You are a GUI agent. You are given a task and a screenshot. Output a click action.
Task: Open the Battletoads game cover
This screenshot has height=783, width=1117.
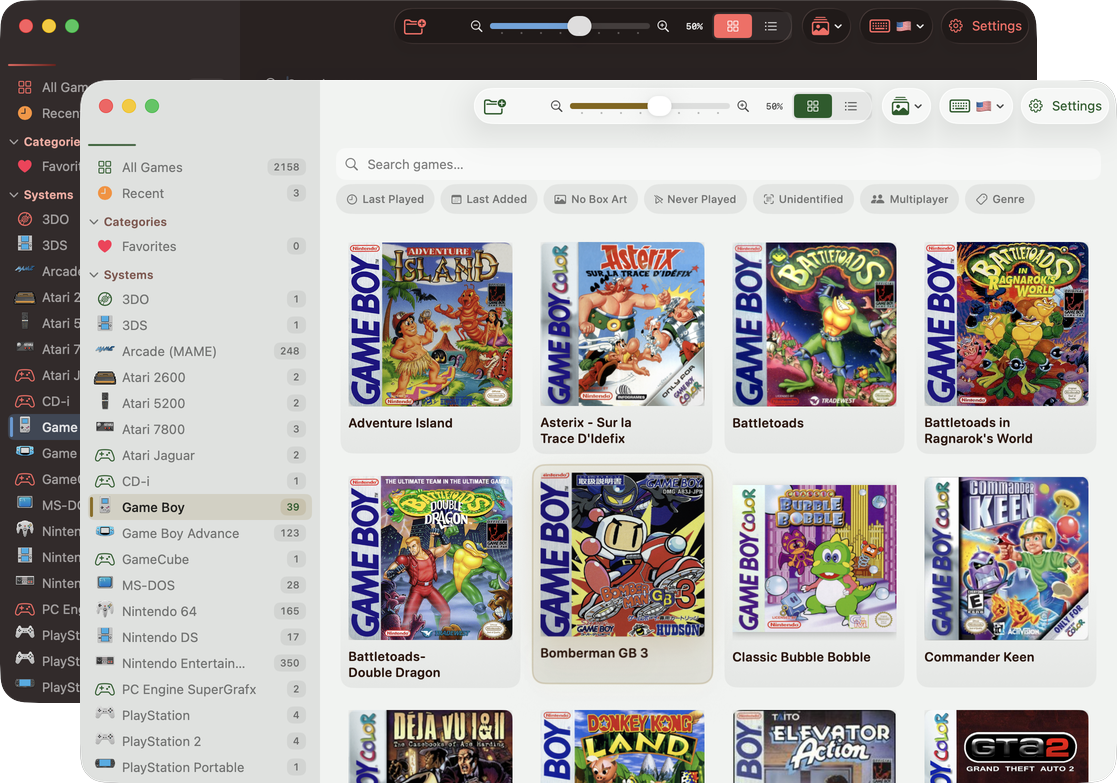click(x=814, y=325)
